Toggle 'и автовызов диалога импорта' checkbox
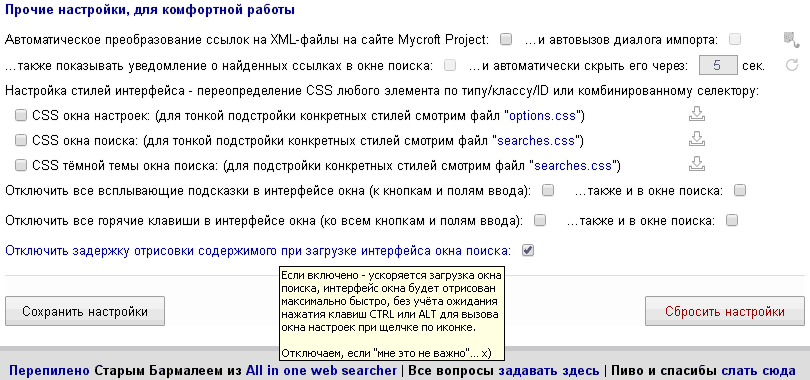Screen dimensions: 810x380 click(x=735, y=39)
